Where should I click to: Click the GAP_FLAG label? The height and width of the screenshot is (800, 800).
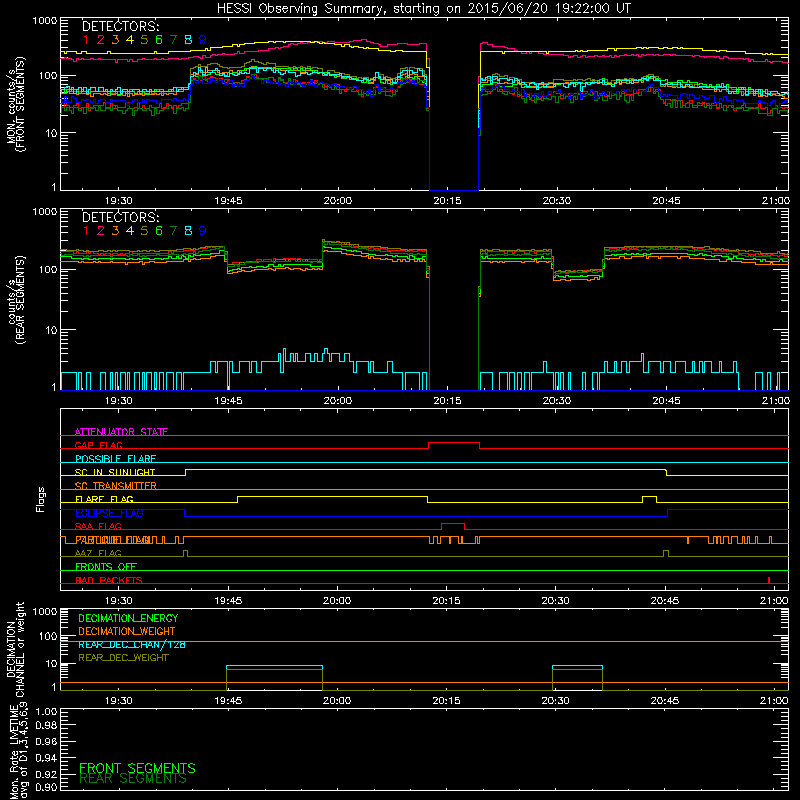(98, 445)
